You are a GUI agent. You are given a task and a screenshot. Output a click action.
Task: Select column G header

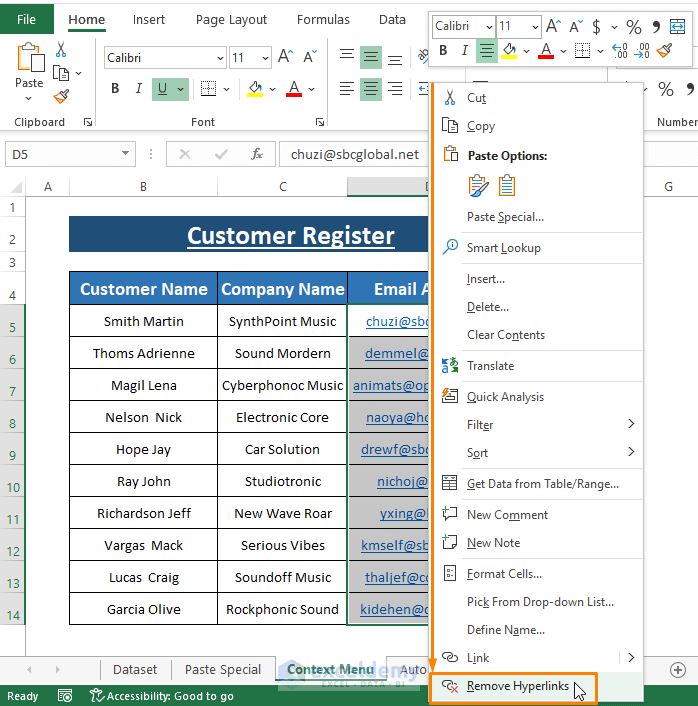(669, 186)
